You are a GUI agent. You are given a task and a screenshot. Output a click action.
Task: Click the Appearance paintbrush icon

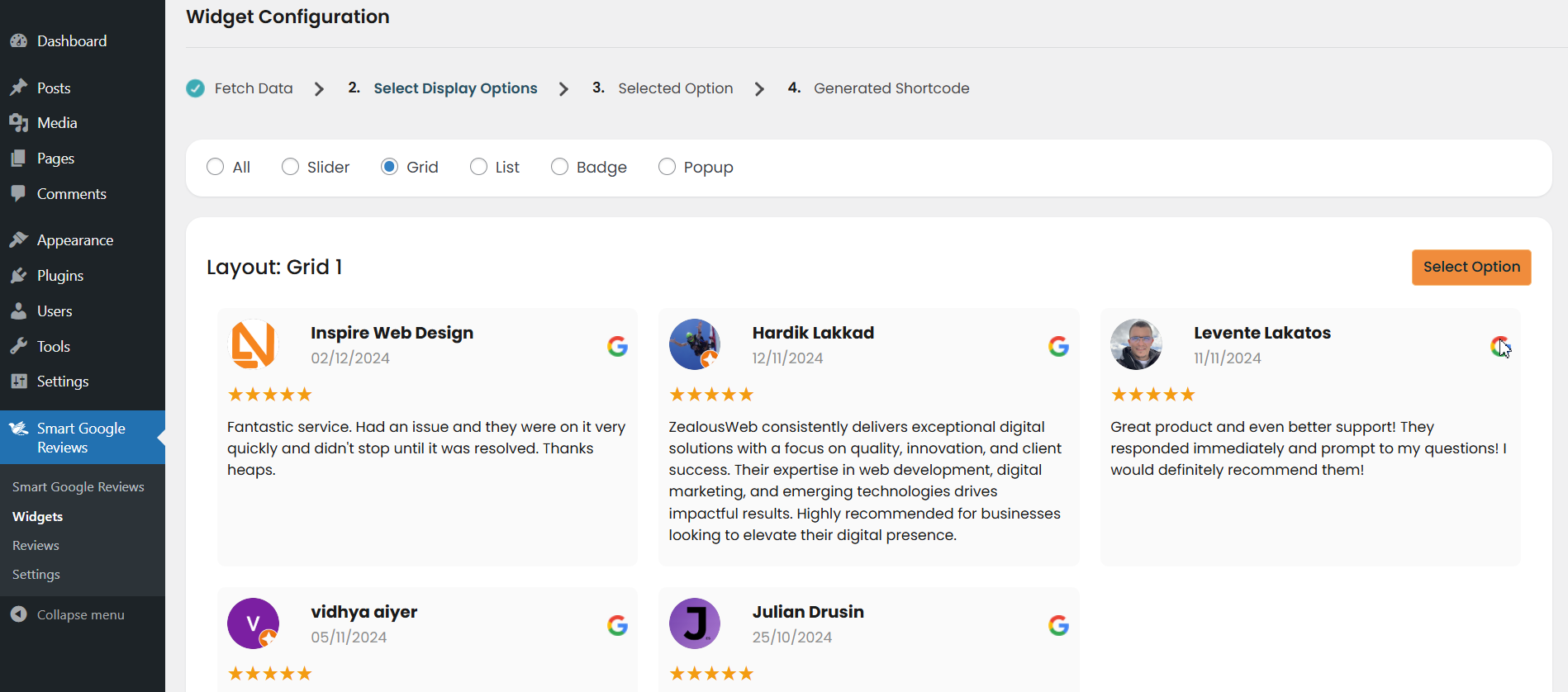(x=18, y=240)
